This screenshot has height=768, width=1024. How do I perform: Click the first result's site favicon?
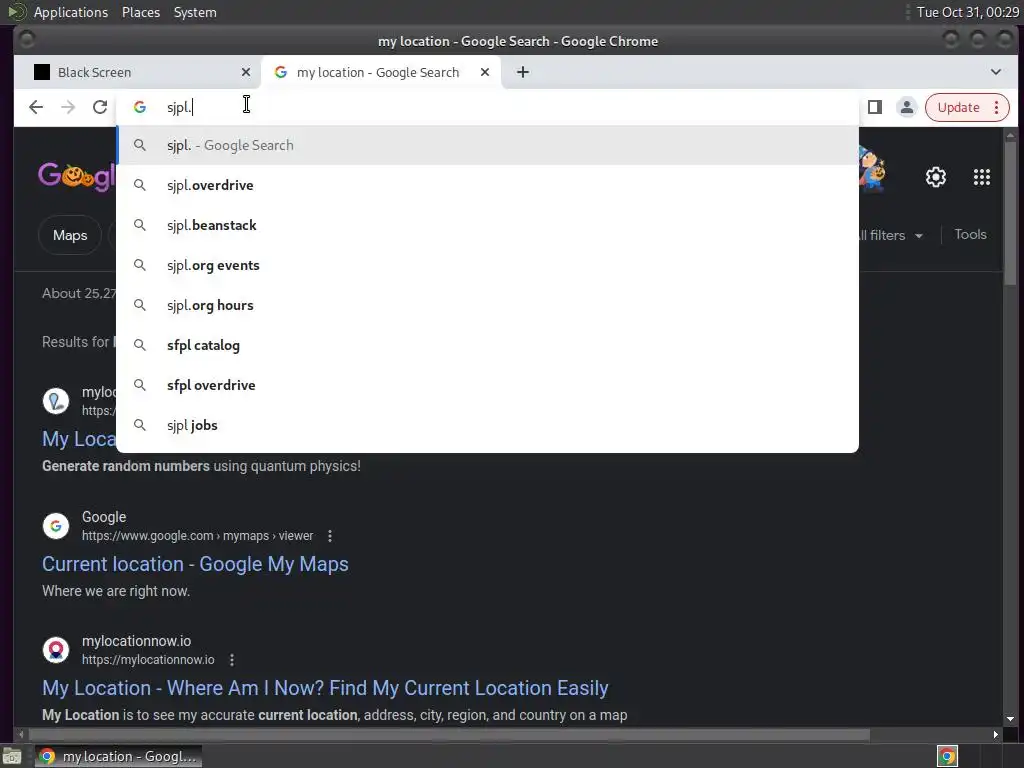point(56,401)
